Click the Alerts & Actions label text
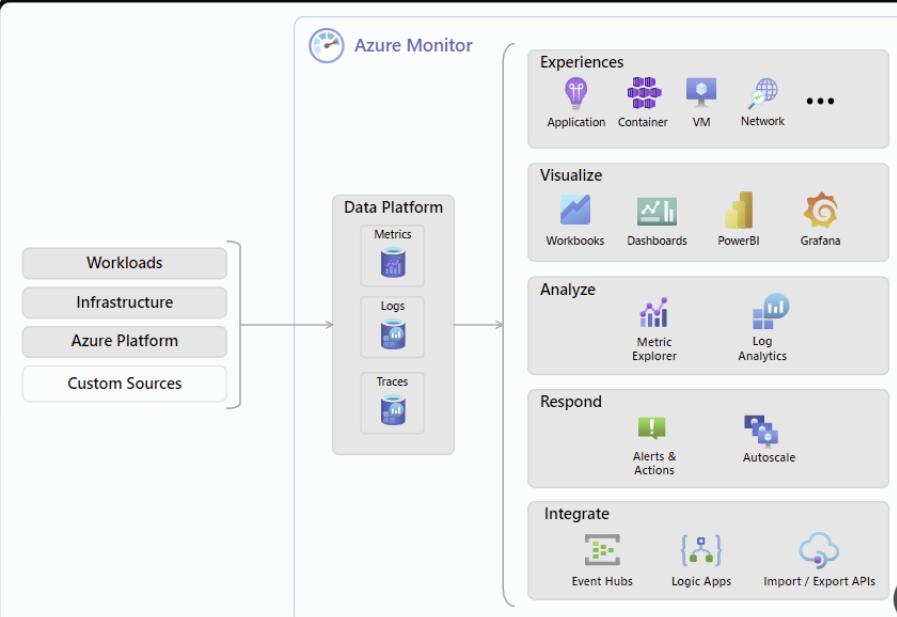This screenshot has height=617, width=897. click(654, 463)
